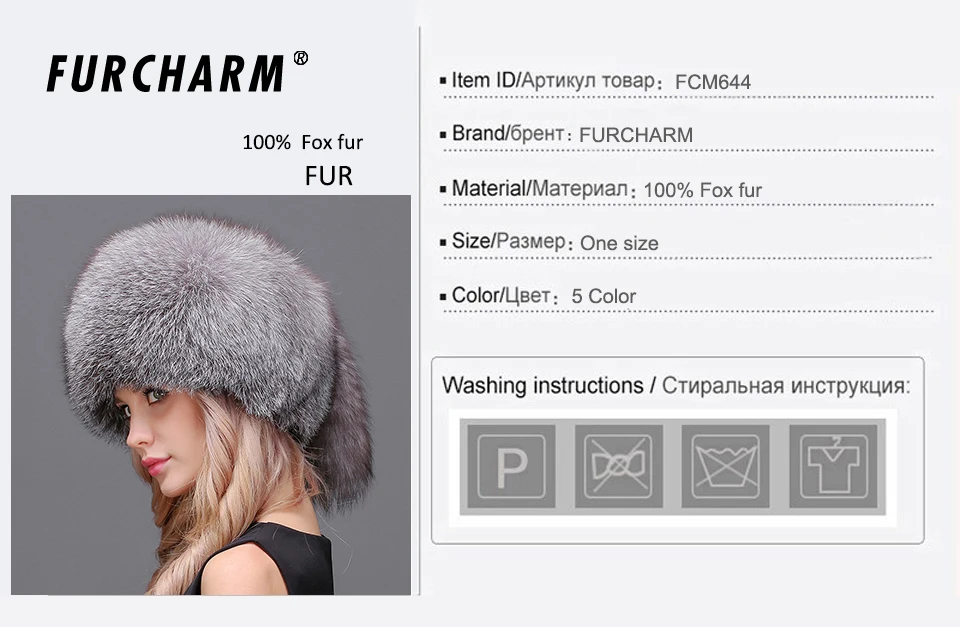Click the bullet before Item ID
Image resolution: width=960 pixels, height=627 pixels.
[443, 81]
